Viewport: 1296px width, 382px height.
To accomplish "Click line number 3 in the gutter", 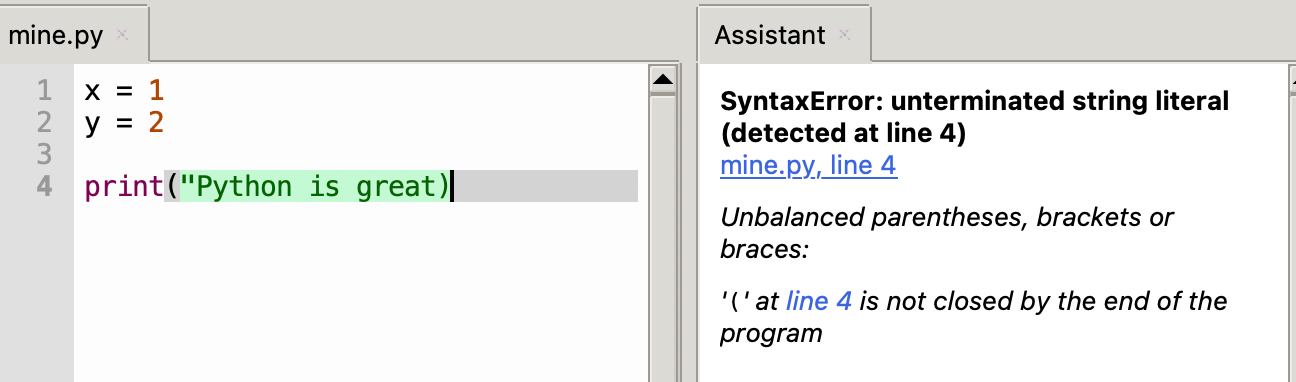I will coord(43,154).
